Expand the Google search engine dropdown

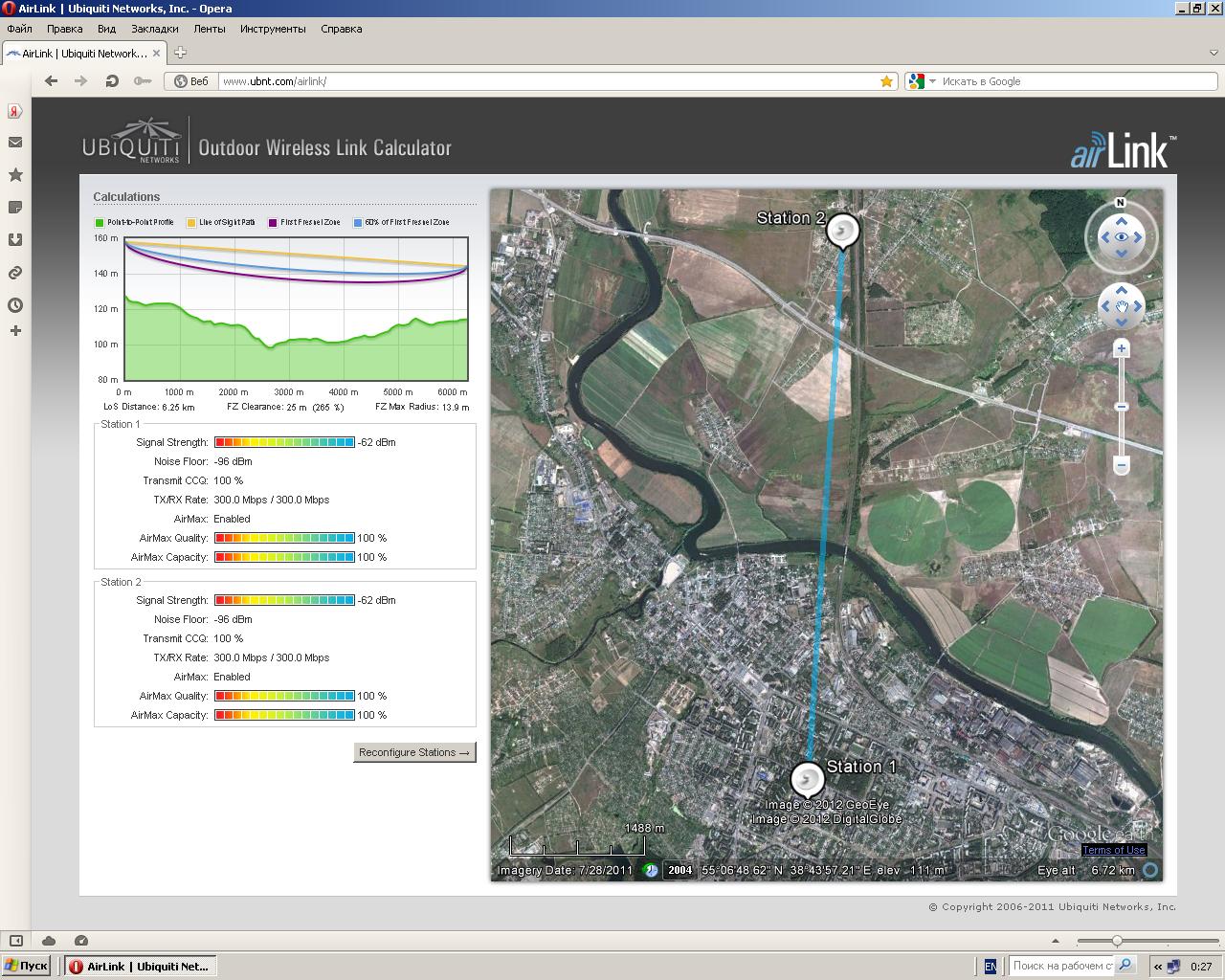(932, 81)
